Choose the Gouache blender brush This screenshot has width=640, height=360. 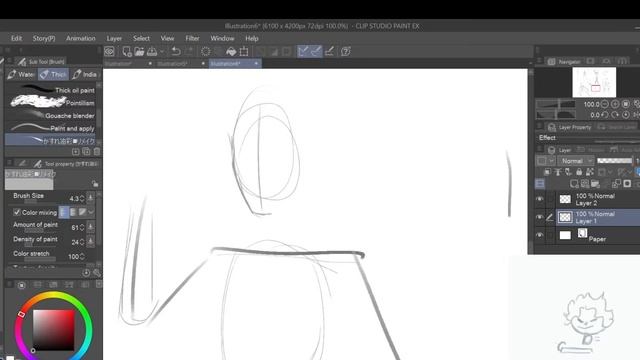coord(51,116)
